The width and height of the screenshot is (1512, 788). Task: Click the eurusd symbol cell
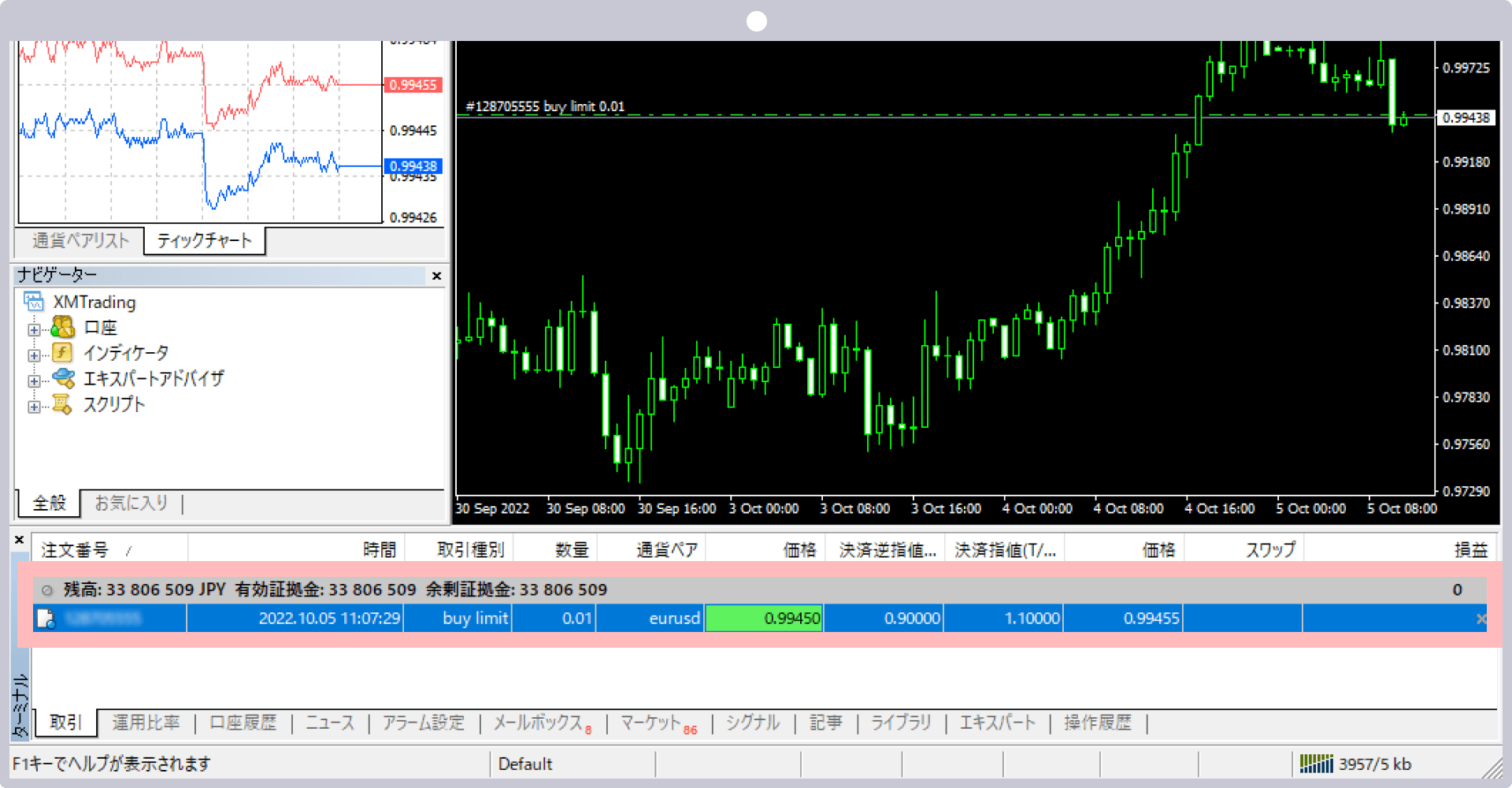click(x=651, y=619)
